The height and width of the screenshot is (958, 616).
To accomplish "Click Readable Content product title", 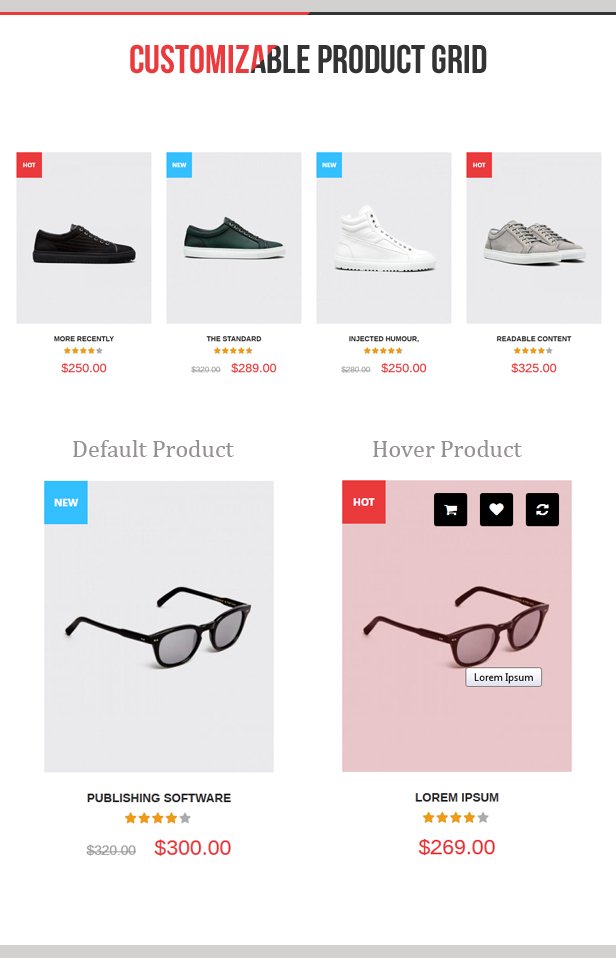I will point(534,338).
